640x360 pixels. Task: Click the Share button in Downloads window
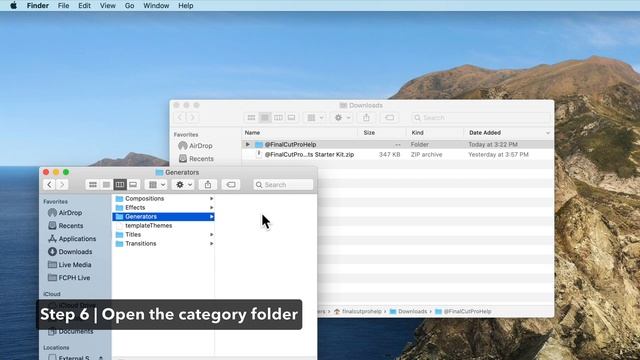[x=366, y=118]
